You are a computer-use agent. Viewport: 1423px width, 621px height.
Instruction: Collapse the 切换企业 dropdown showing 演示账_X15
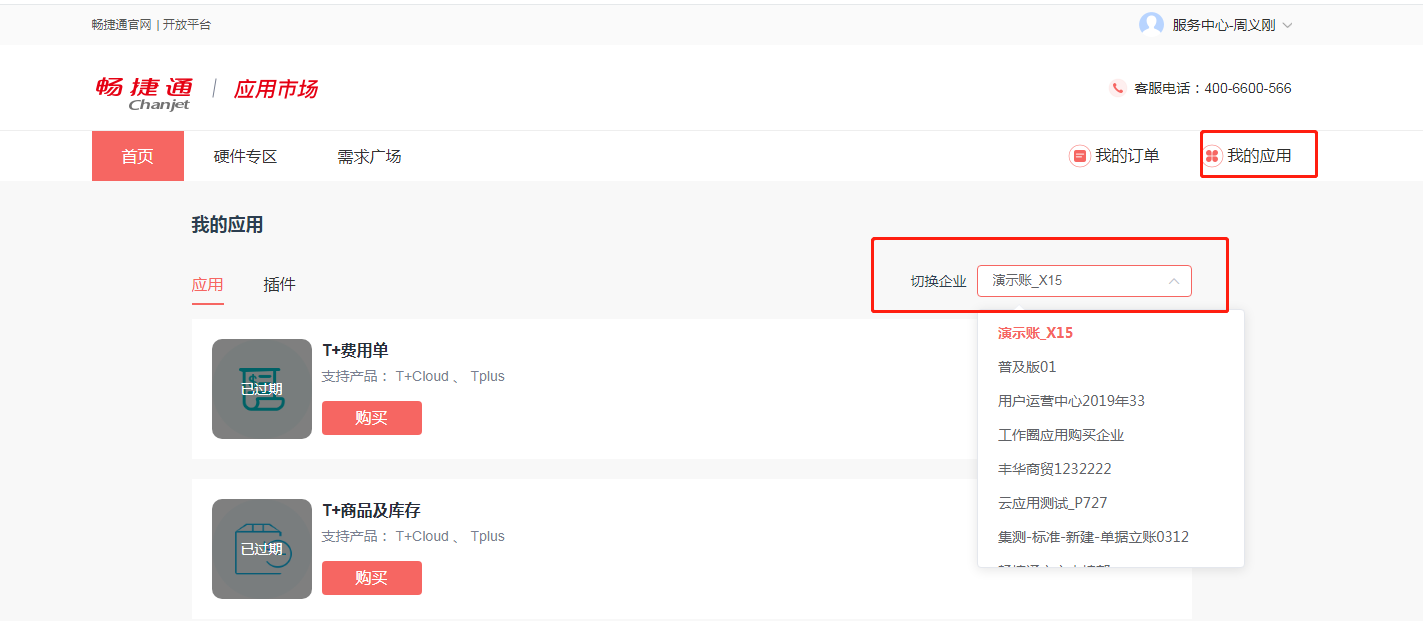coord(1084,281)
